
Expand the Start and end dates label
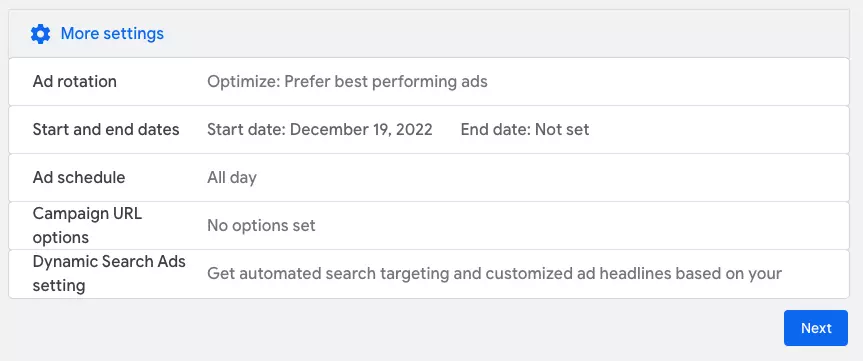pyautogui.click(x=106, y=129)
